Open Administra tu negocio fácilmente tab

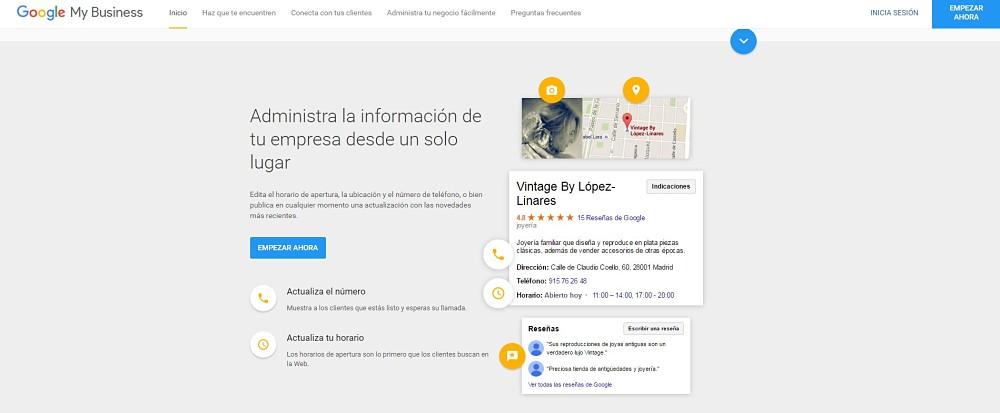pyautogui.click(x=441, y=13)
